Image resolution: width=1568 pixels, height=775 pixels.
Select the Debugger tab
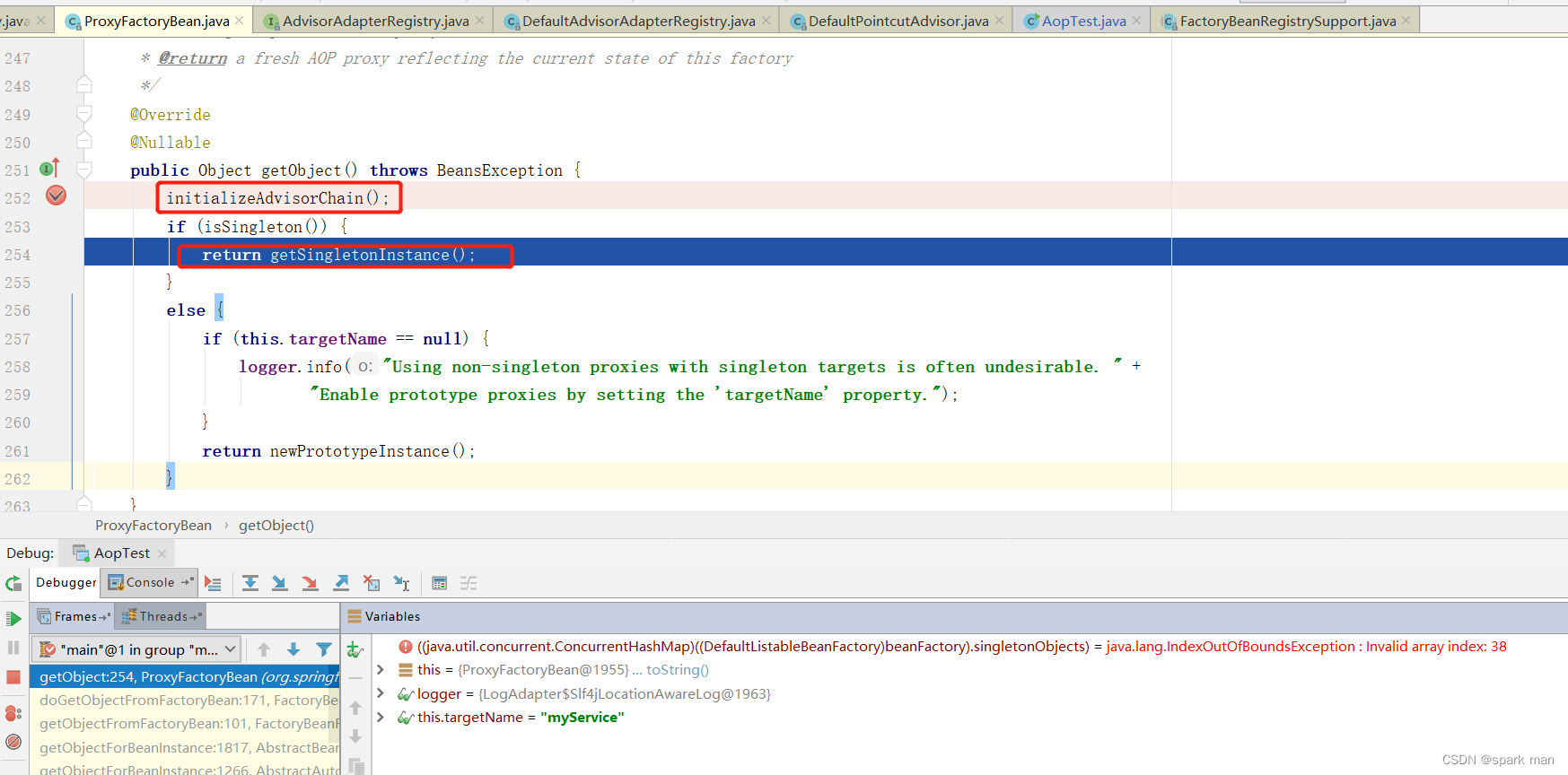pos(66,582)
